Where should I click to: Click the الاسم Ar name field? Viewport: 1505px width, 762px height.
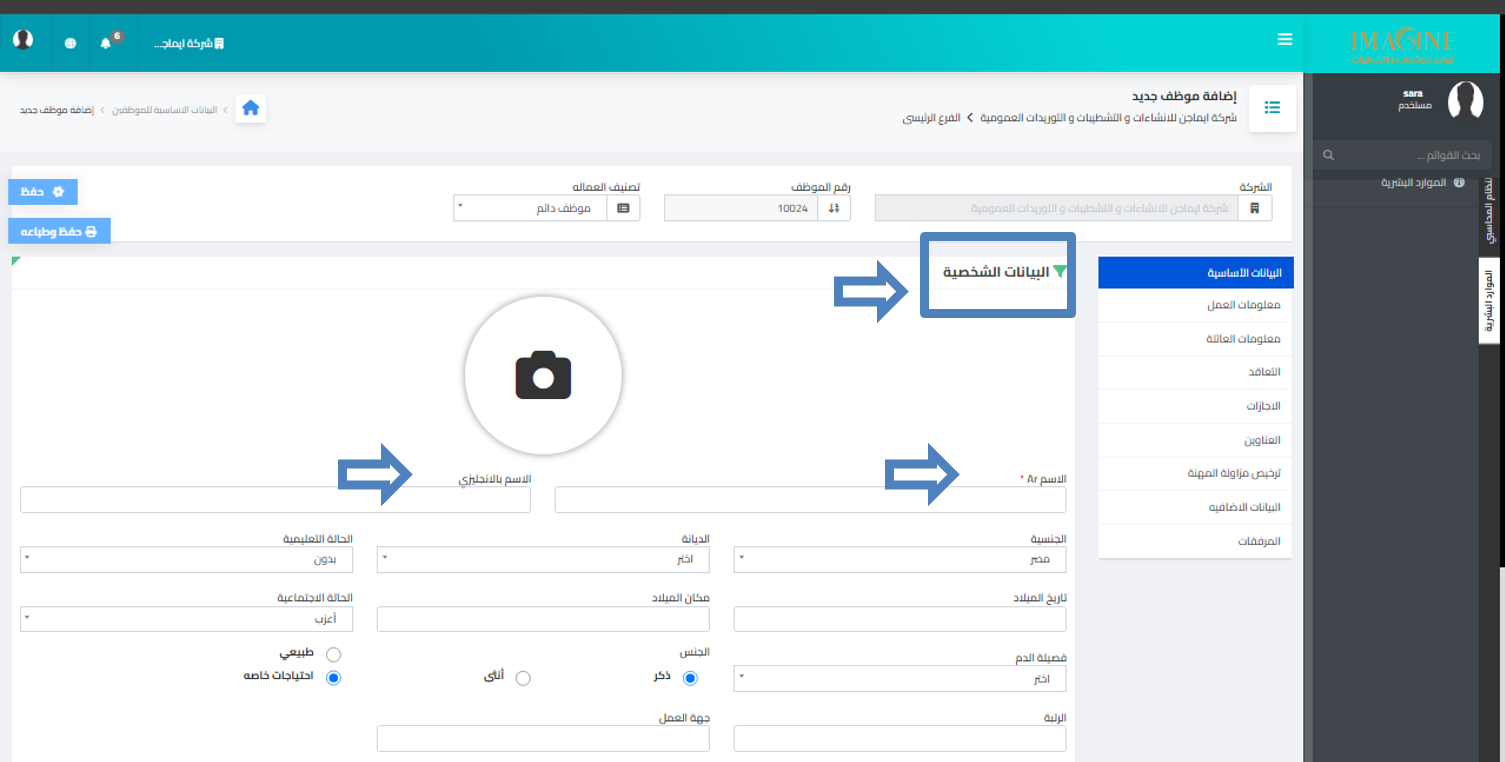click(x=810, y=500)
